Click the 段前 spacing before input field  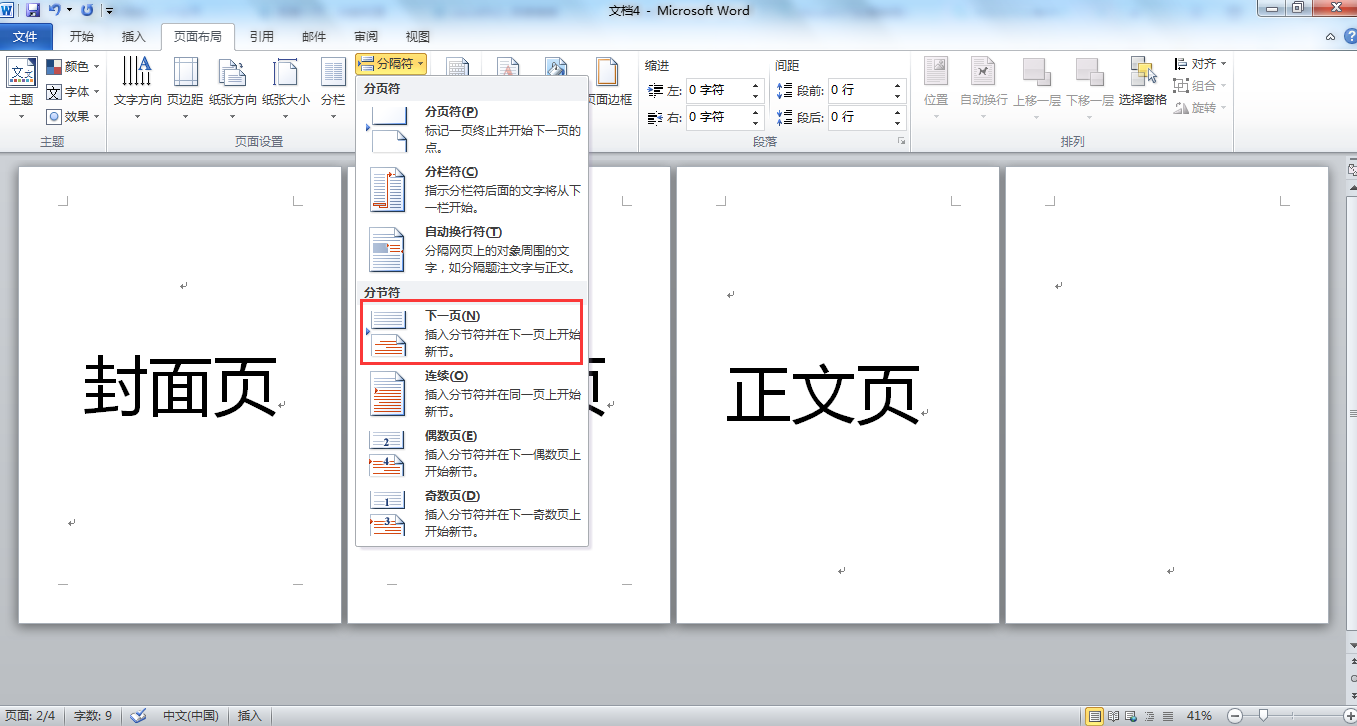[858, 90]
